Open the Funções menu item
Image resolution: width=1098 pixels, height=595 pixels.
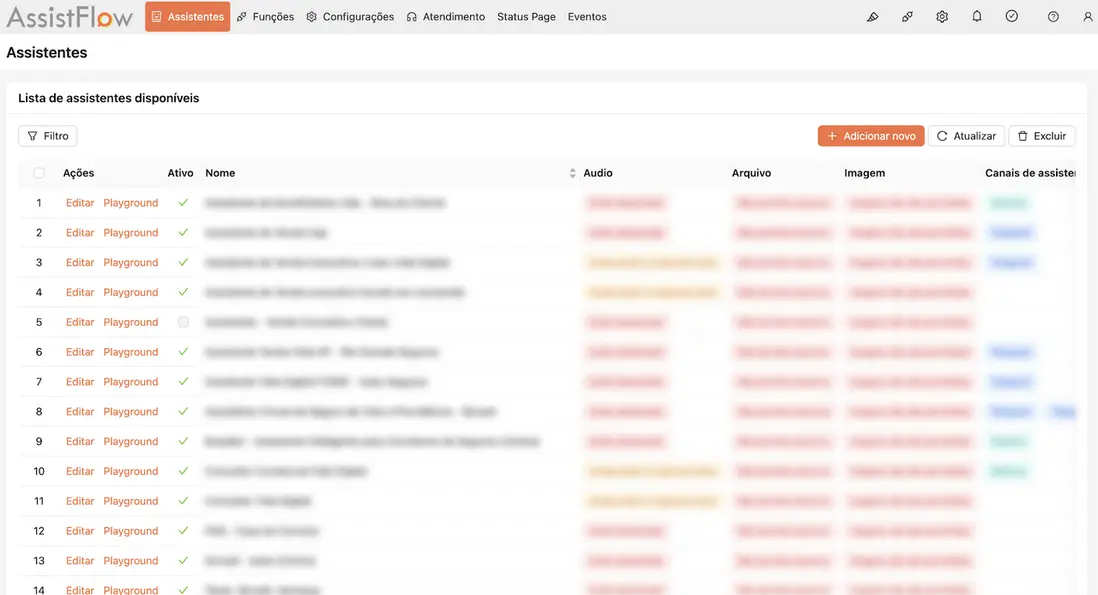coord(265,17)
